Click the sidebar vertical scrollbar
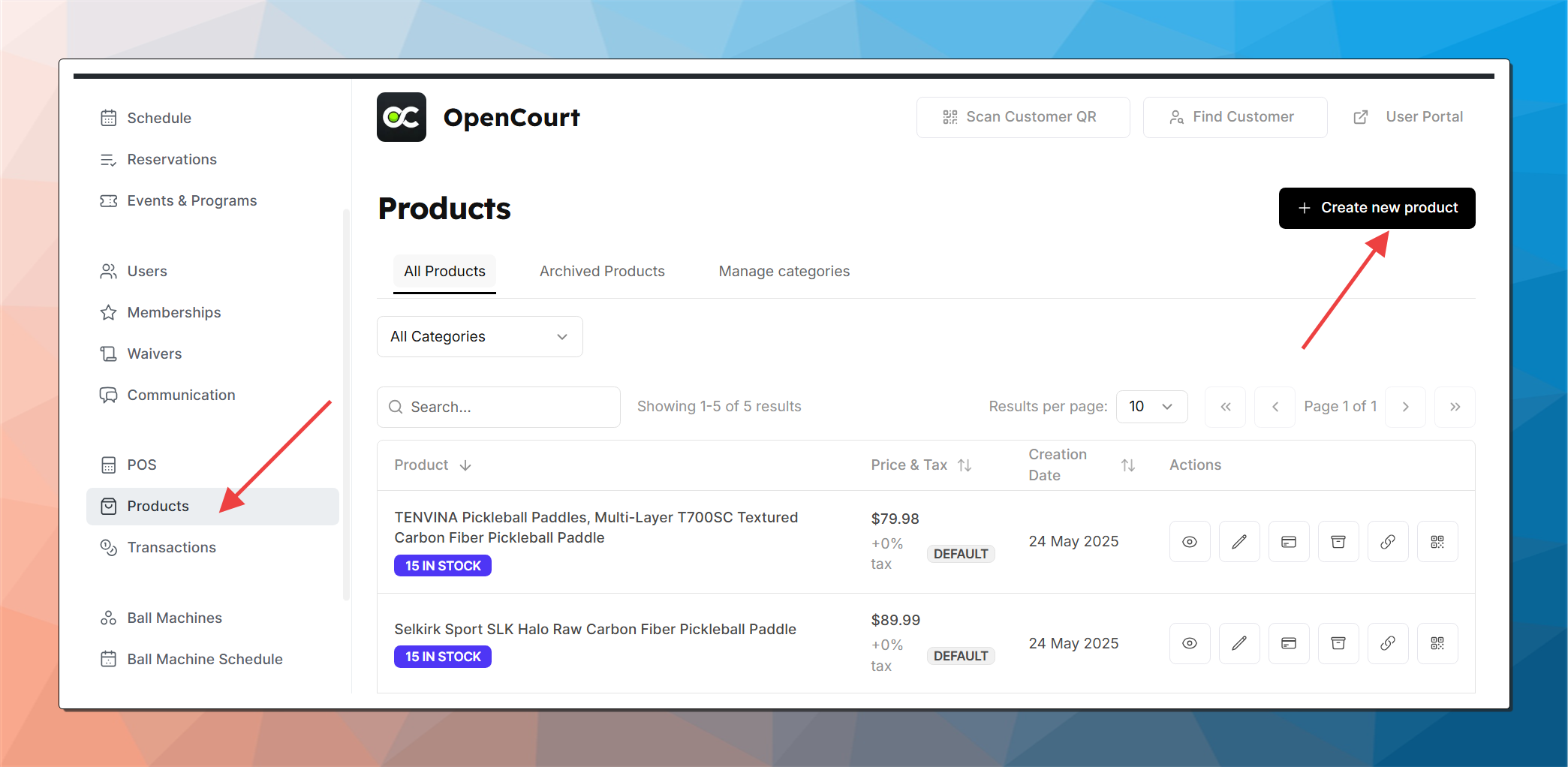 pos(346,405)
